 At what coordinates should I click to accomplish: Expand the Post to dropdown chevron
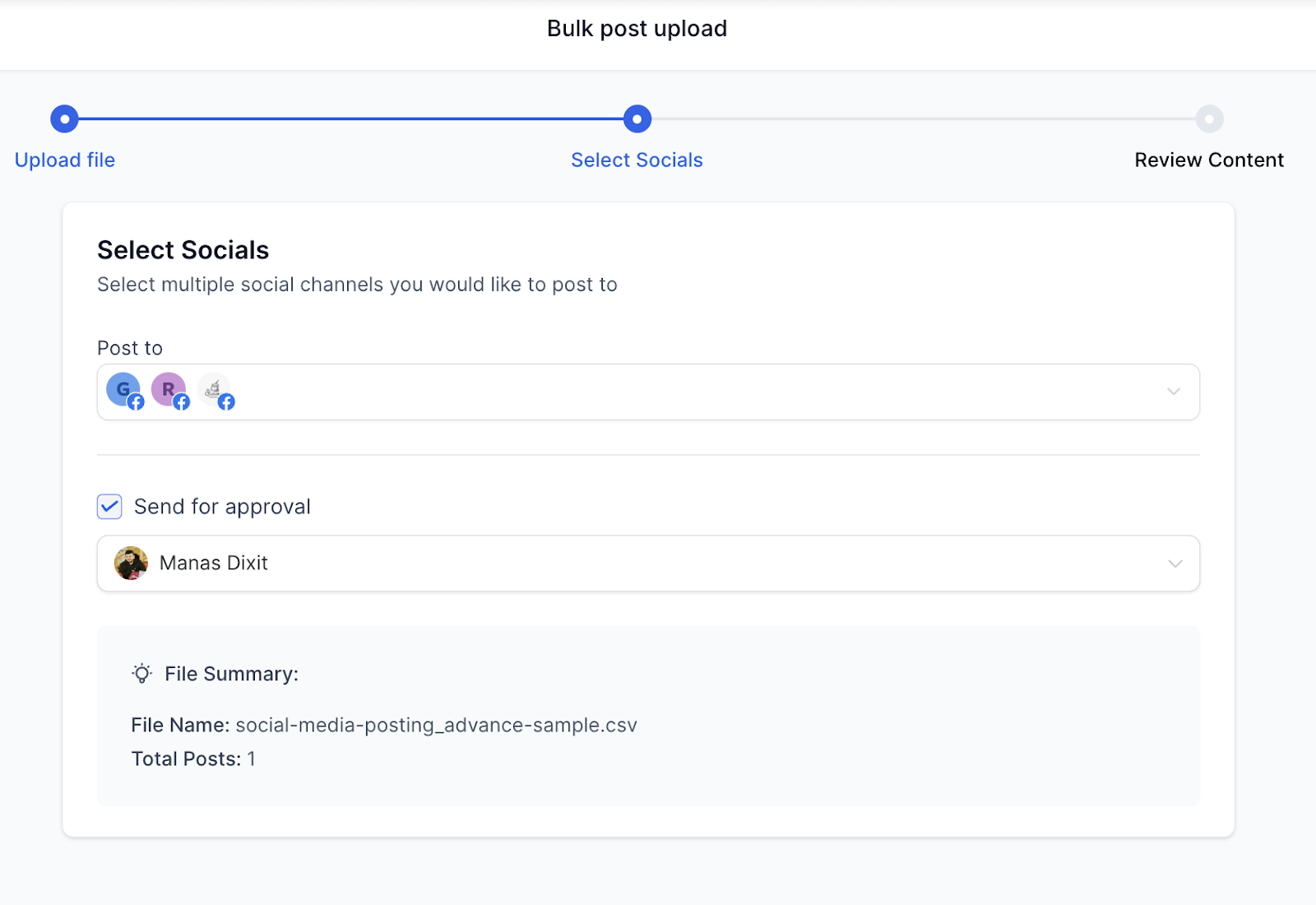tap(1174, 392)
